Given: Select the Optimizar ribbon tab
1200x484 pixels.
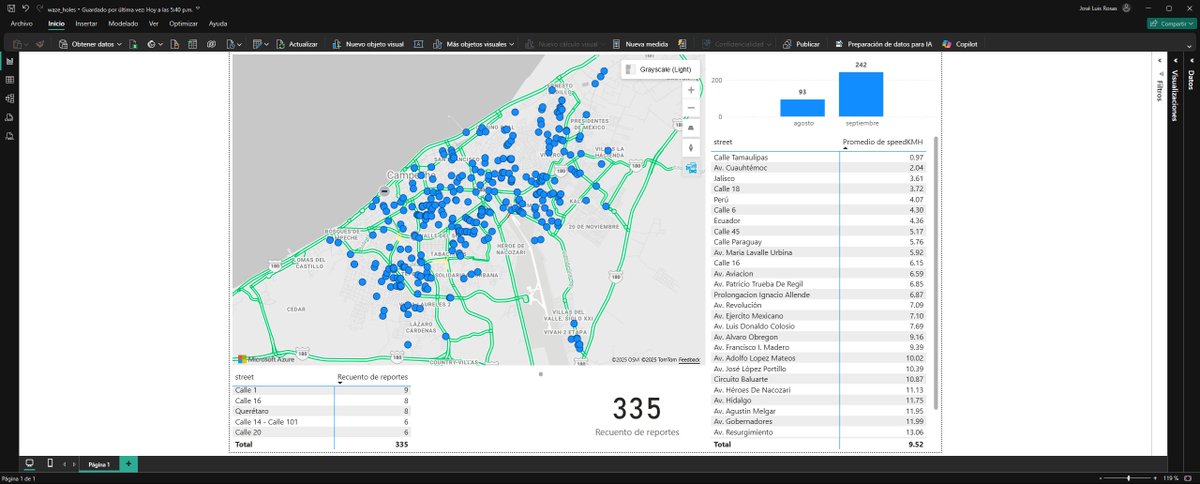Looking at the screenshot, I should click(183, 23).
